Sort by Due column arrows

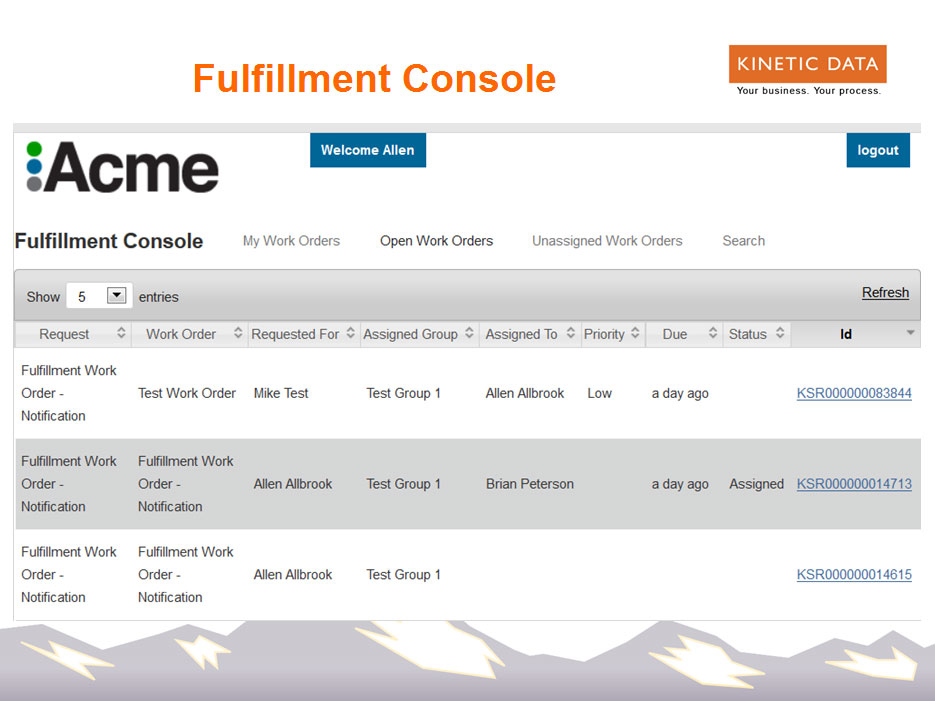tap(713, 333)
